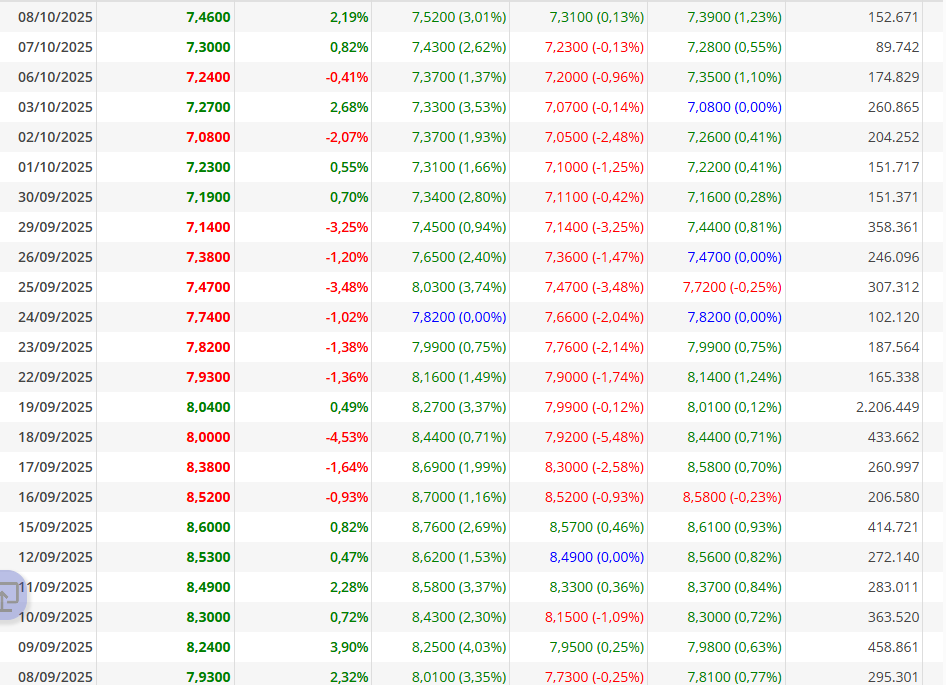The height and width of the screenshot is (685, 946).
Task: Select volume 89.742 for 07/10/2025
Action: (897, 47)
